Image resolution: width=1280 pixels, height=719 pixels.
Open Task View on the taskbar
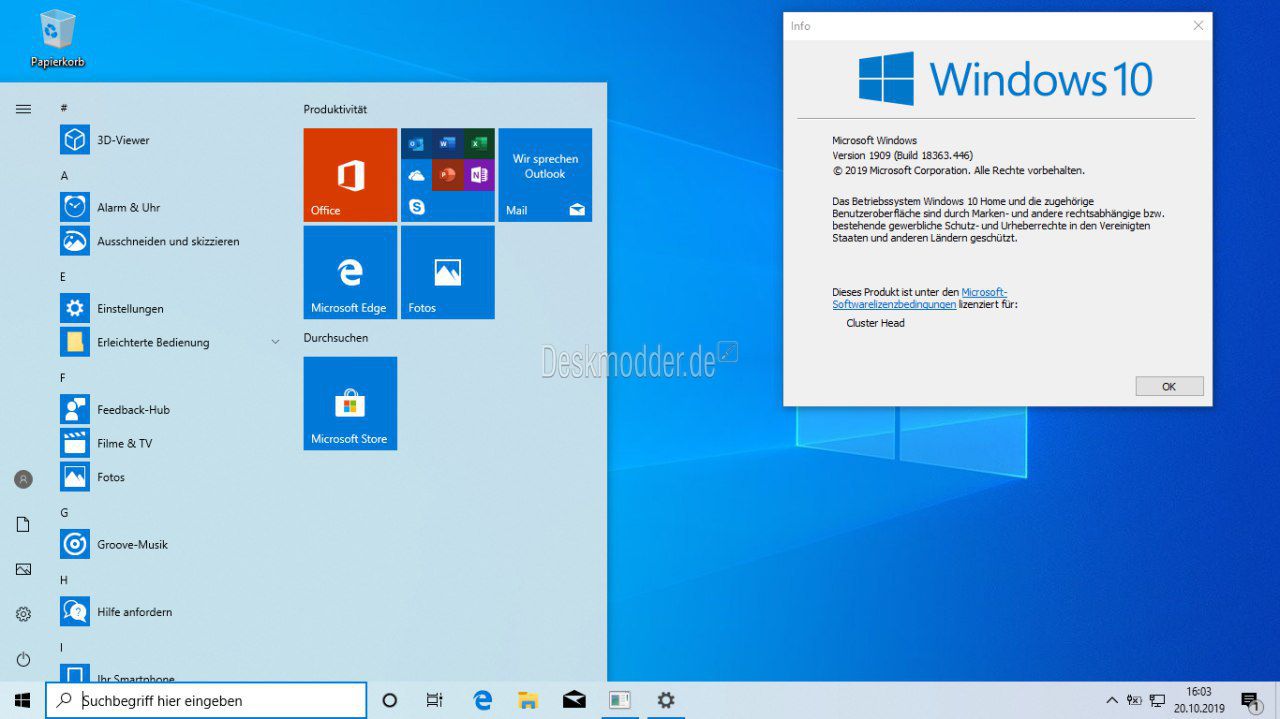[434, 700]
